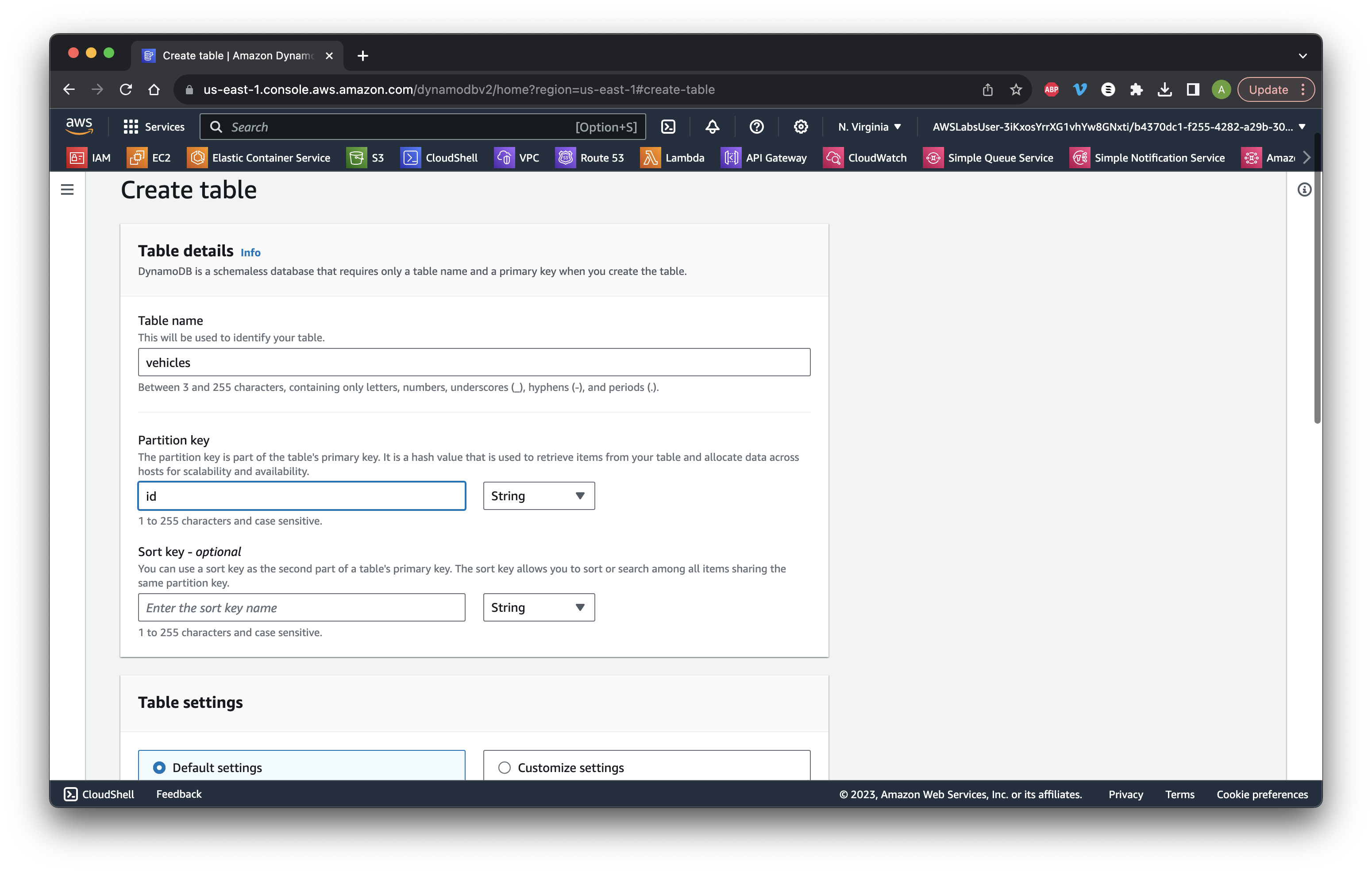Open Cookie preferences

(1262, 794)
